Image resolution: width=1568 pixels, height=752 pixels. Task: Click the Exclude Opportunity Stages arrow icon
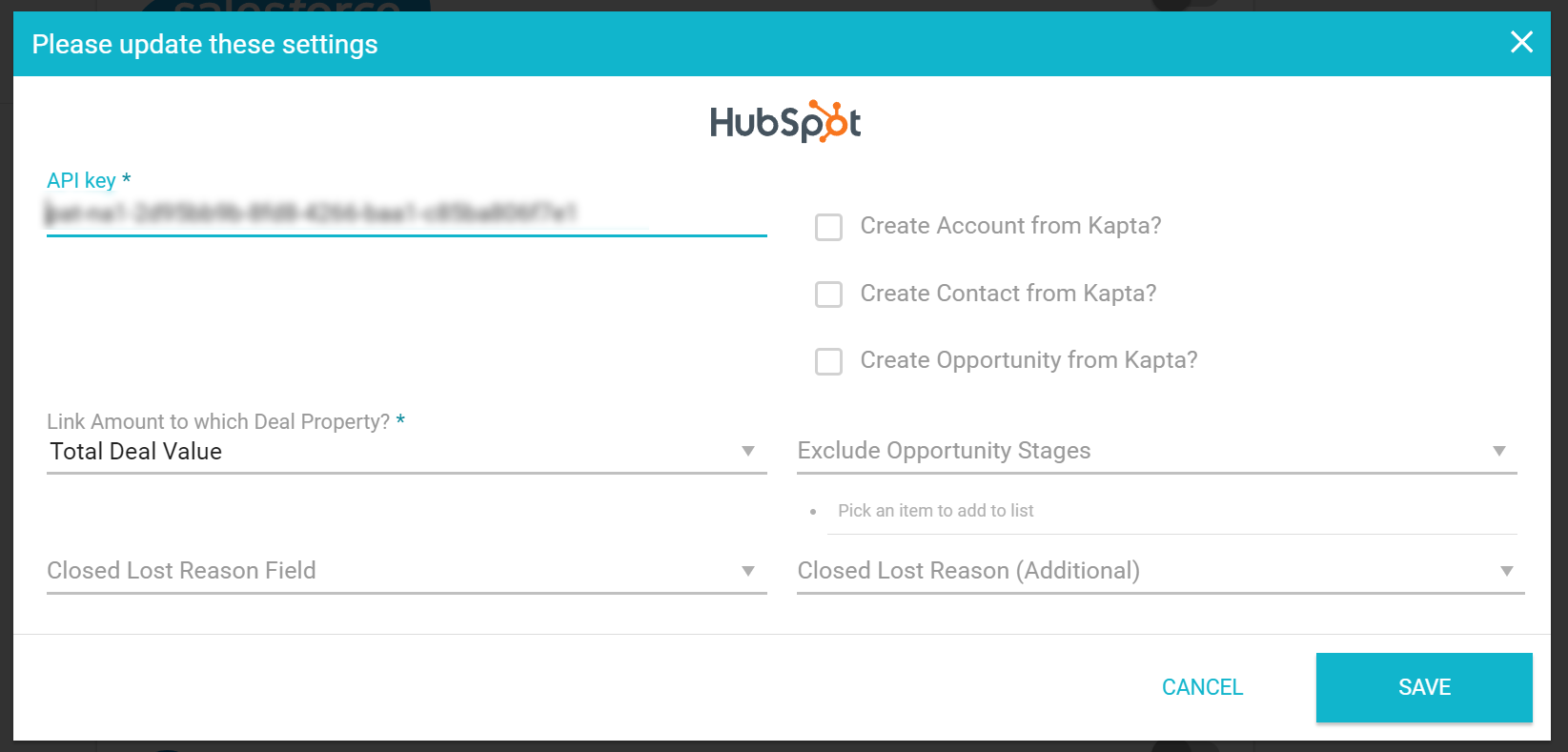pyautogui.click(x=1499, y=451)
